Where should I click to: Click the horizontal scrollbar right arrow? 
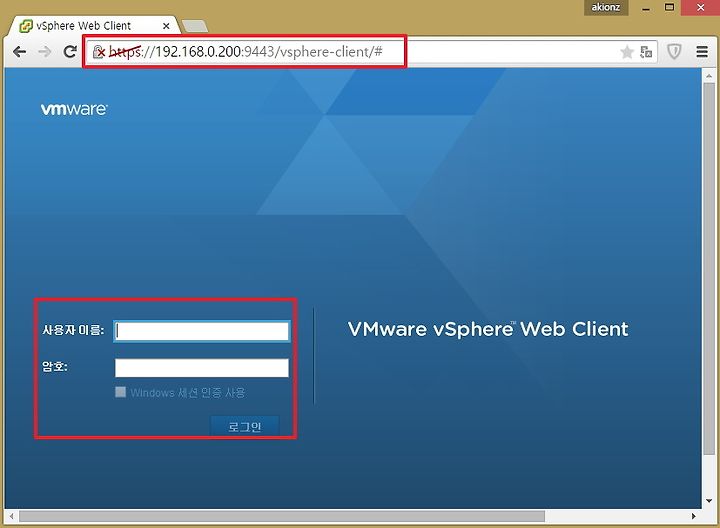(693, 516)
